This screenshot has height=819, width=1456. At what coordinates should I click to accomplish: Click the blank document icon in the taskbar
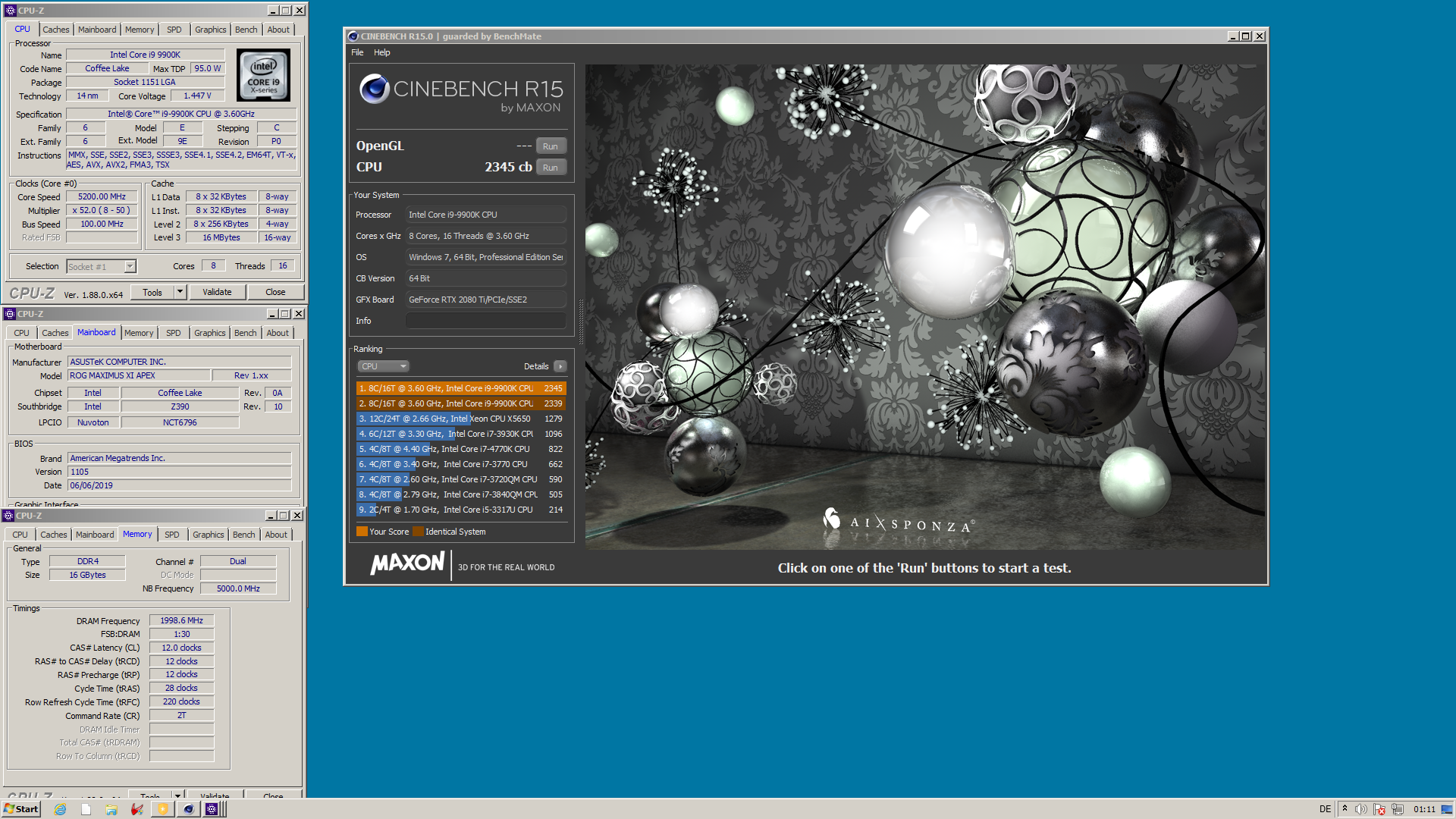(x=86, y=809)
